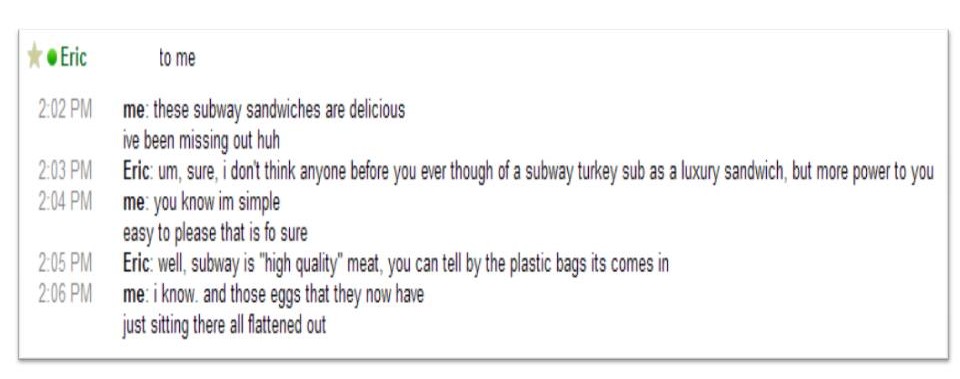Select the 2:04 PM timestamp
The height and width of the screenshot is (379, 960).
tap(65, 202)
